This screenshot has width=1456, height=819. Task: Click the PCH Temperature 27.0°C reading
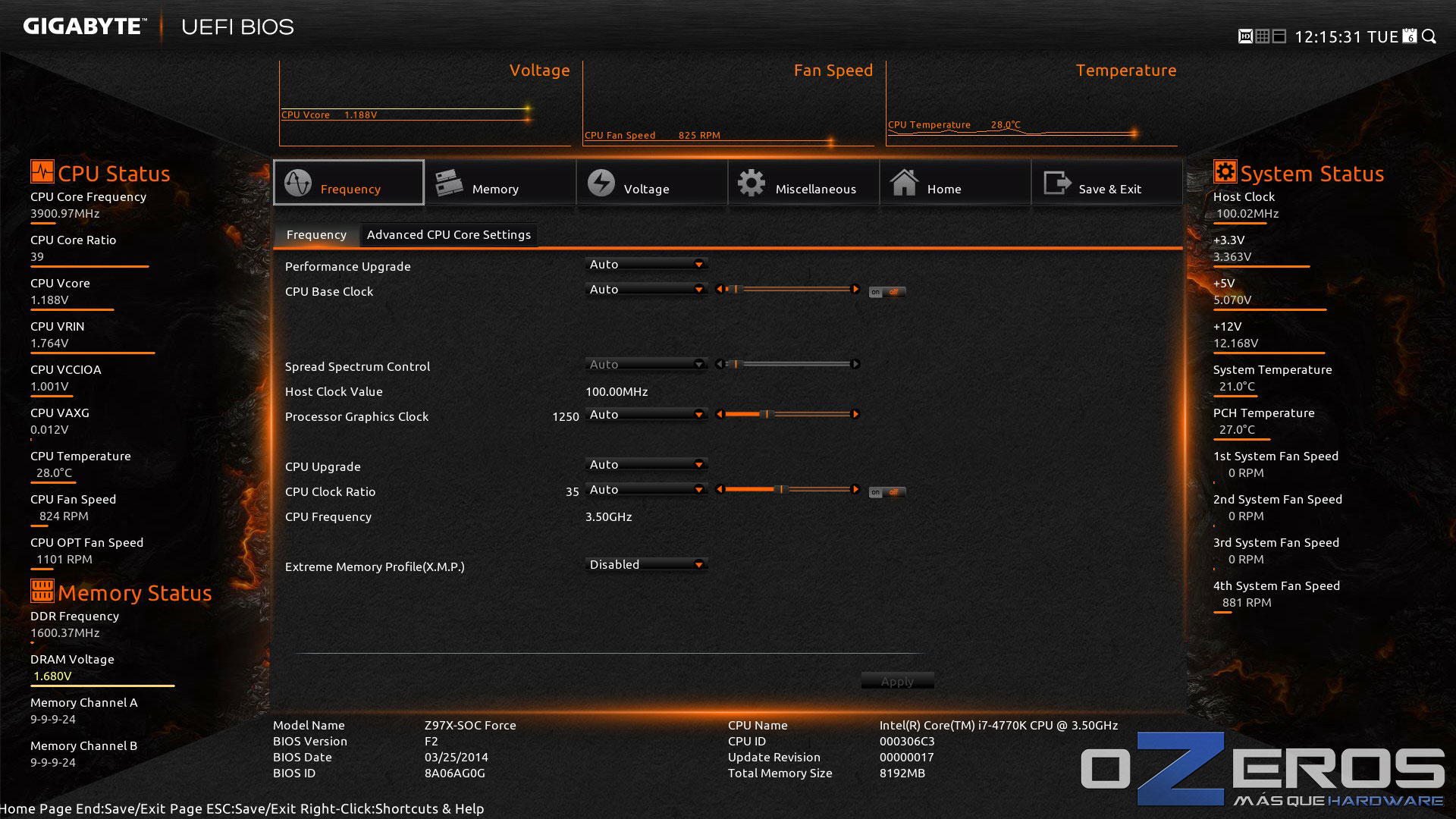(1237, 430)
